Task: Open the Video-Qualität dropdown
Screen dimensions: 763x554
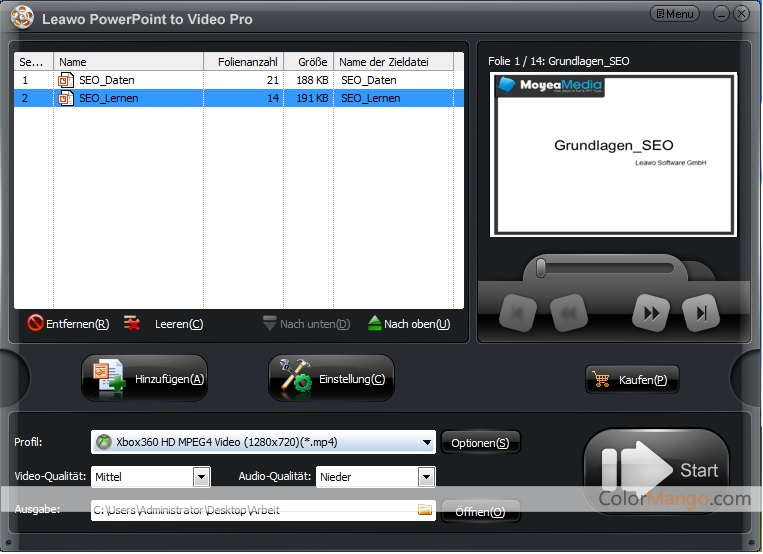Action: (x=201, y=477)
